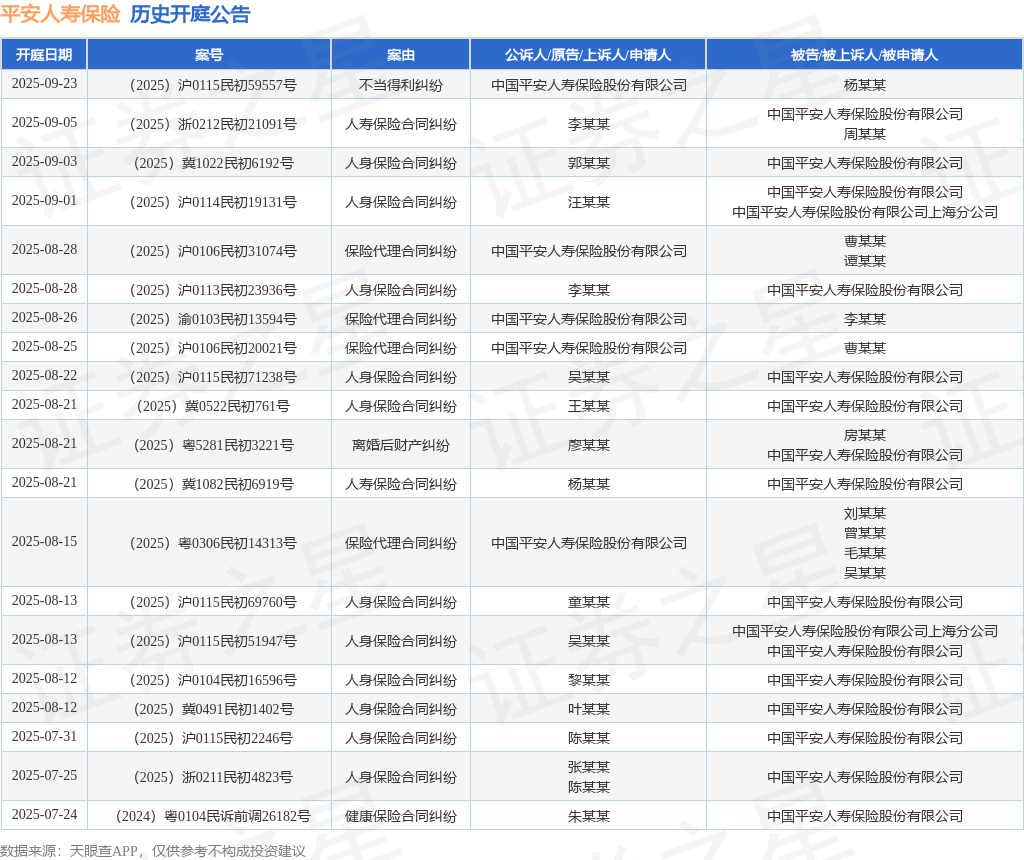Click the 公诉人/原告/上诉人/申请人 column header
This screenshot has width=1024, height=860.
tap(588, 55)
